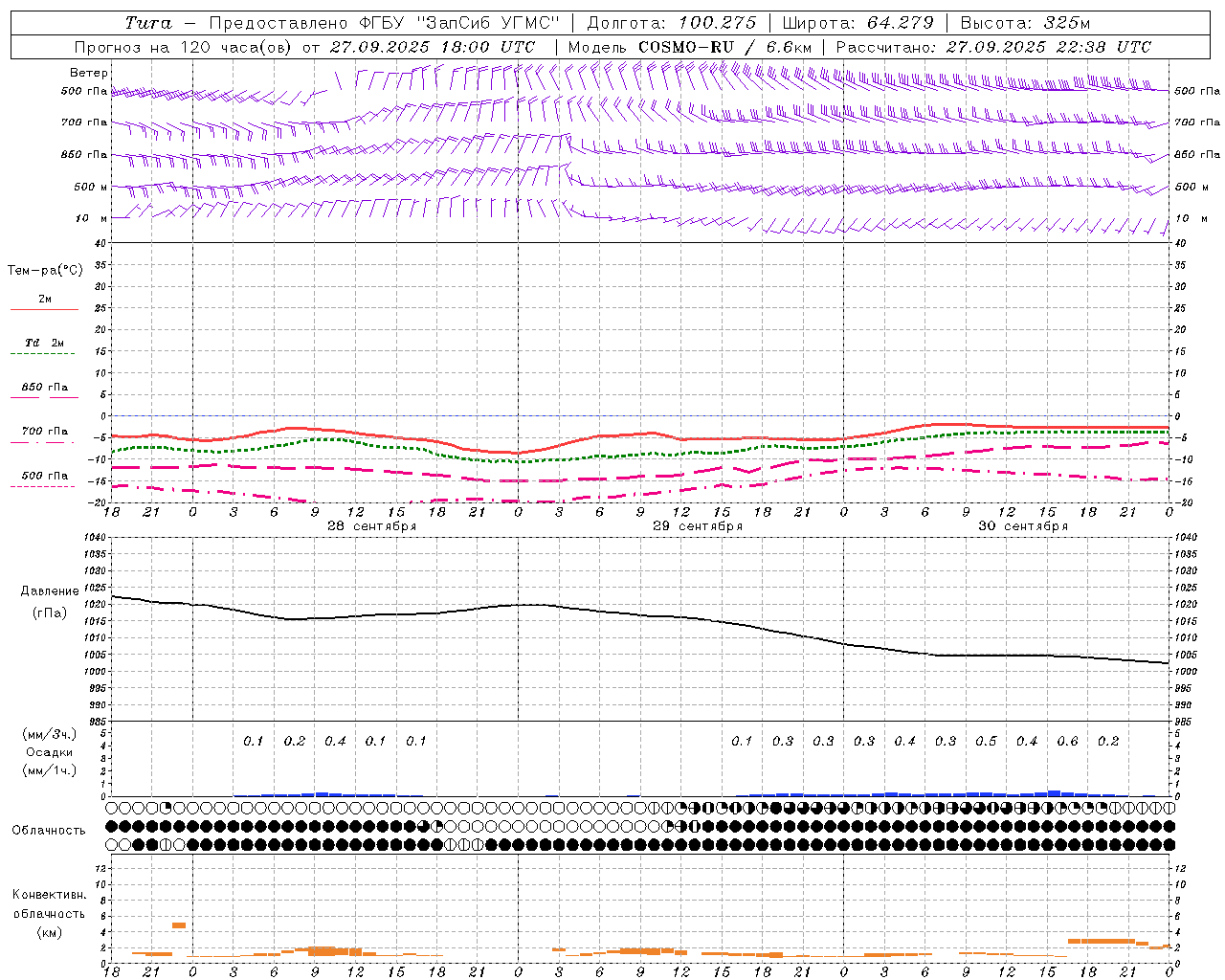1225x980 pixels.
Task: Click the longitude value "Долгота: 100.275"
Action: (x=671, y=23)
